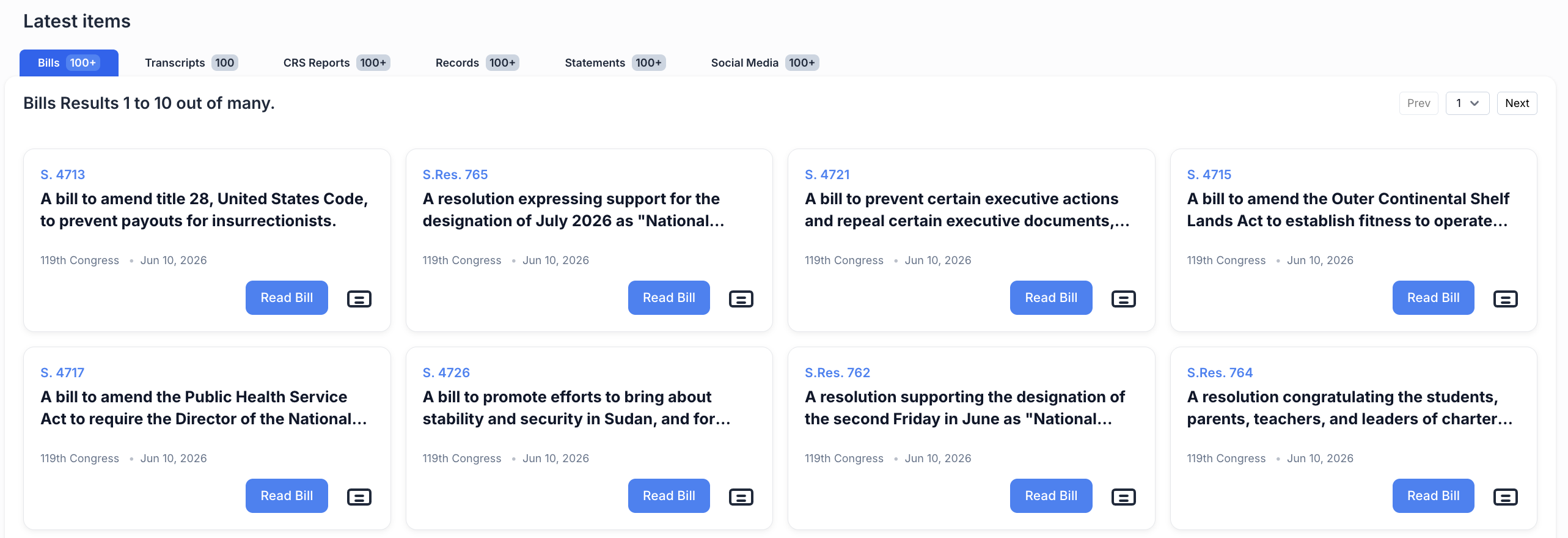Open the Records tab
The image size is (1568, 538).
(x=477, y=63)
